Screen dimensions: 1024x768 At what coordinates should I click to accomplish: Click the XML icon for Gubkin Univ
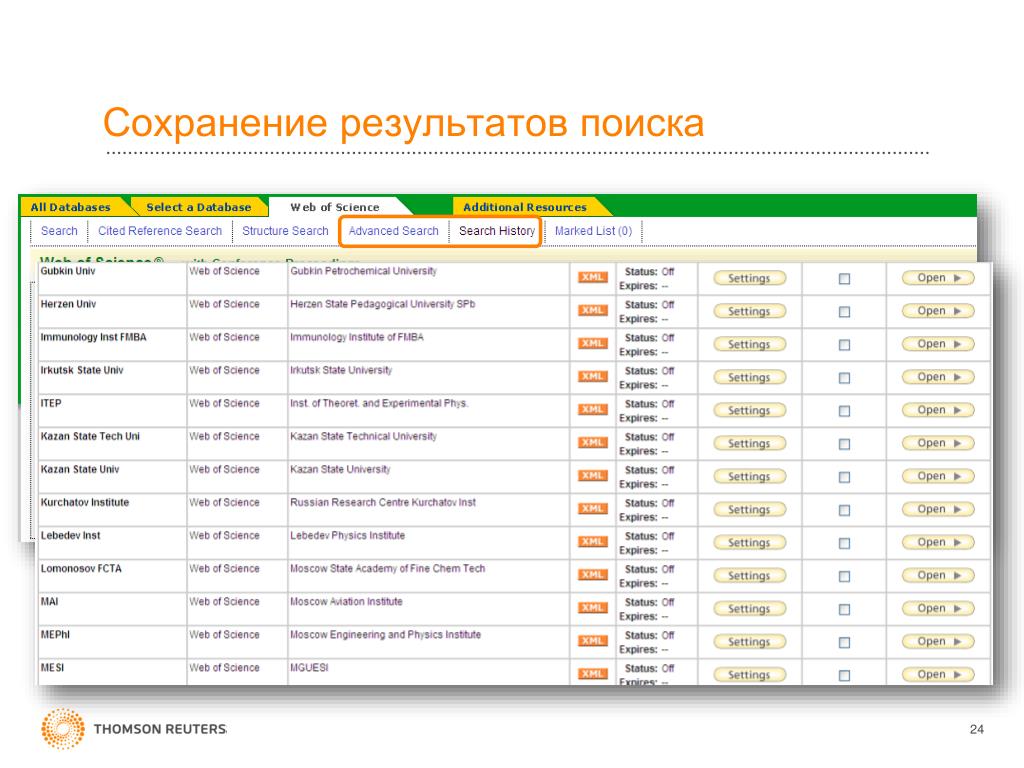592,278
